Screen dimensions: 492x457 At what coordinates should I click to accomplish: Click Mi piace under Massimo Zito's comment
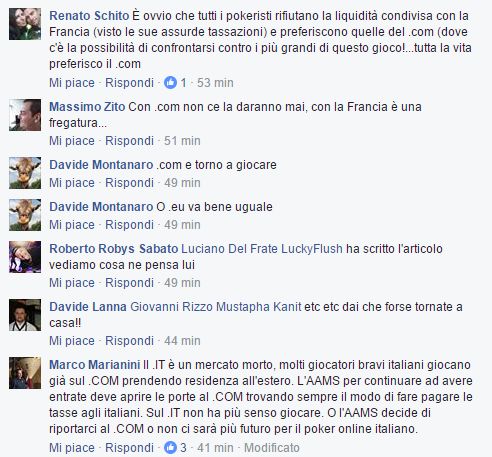72,141
